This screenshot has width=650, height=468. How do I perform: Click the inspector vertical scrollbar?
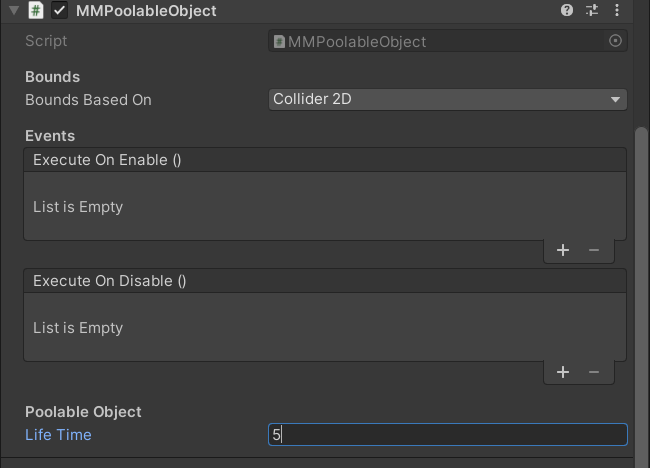tap(642, 296)
